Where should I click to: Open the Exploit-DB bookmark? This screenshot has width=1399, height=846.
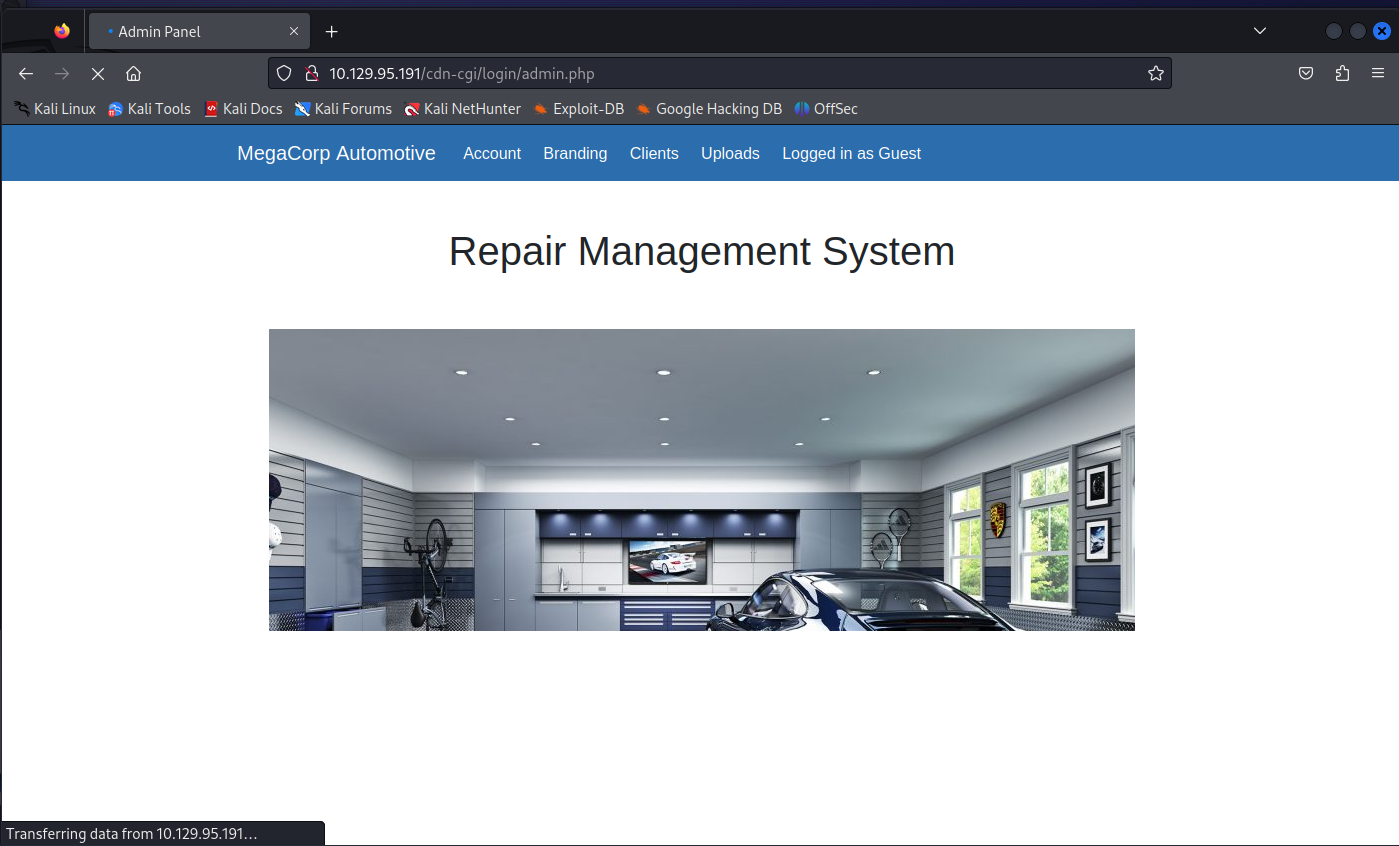tap(578, 109)
